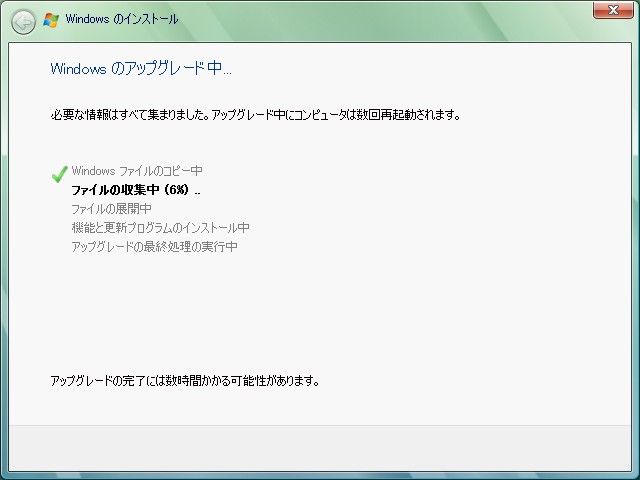Viewport: 640px width, 480px height.
Task: Click the note アップグレードの完了には数時間かかる
Action: pos(185,381)
